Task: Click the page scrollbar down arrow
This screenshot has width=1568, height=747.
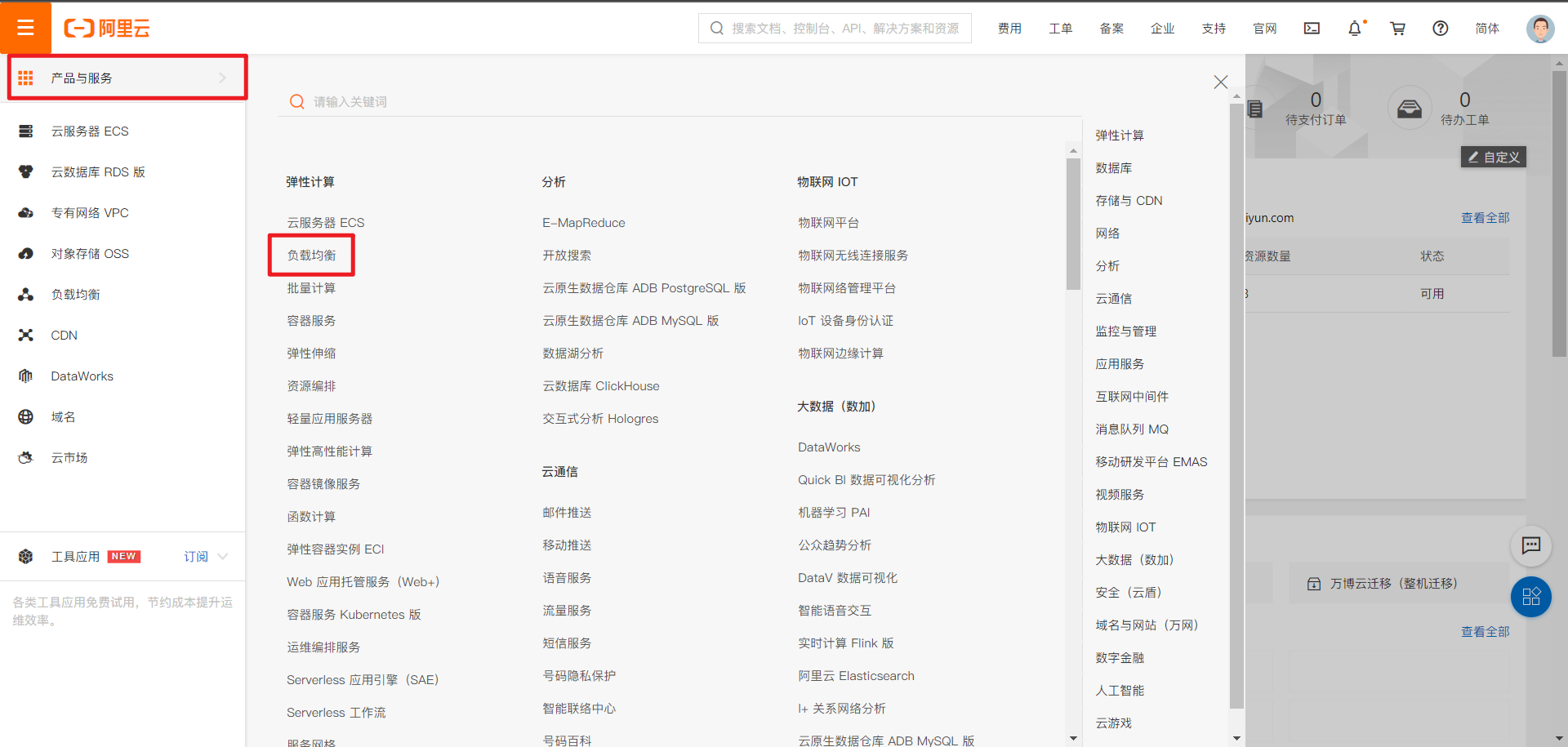Action: (x=1560, y=739)
